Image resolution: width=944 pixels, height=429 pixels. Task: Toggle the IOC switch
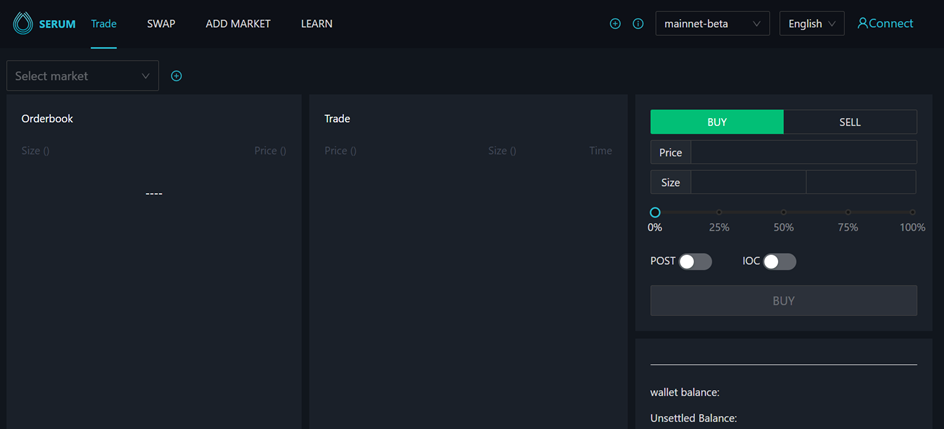[x=780, y=262]
